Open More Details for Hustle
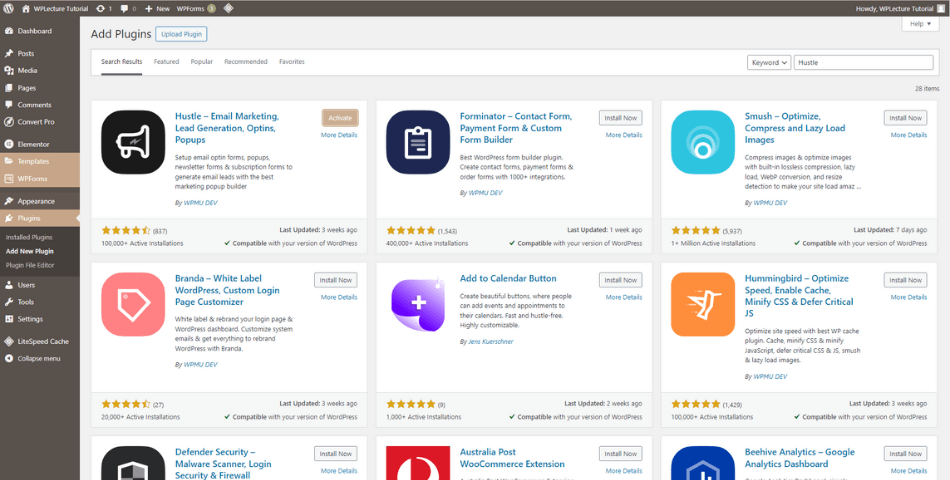Image resolution: width=950 pixels, height=480 pixels. click(339, 135)
